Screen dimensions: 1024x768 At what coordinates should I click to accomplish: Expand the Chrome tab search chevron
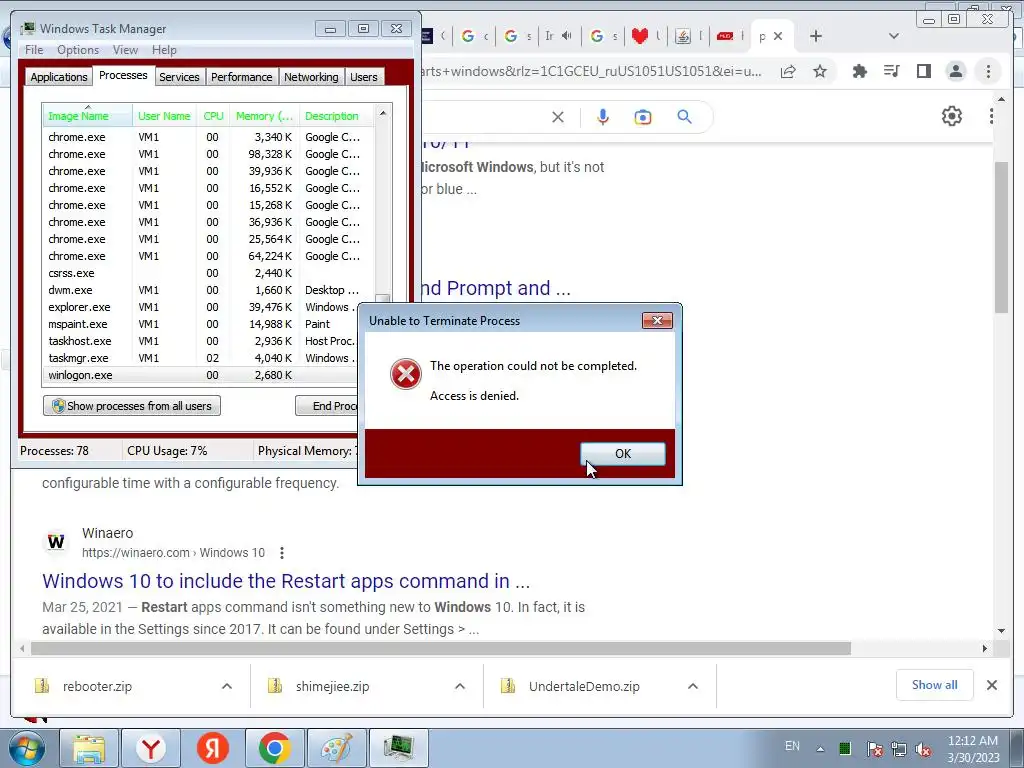893,36
